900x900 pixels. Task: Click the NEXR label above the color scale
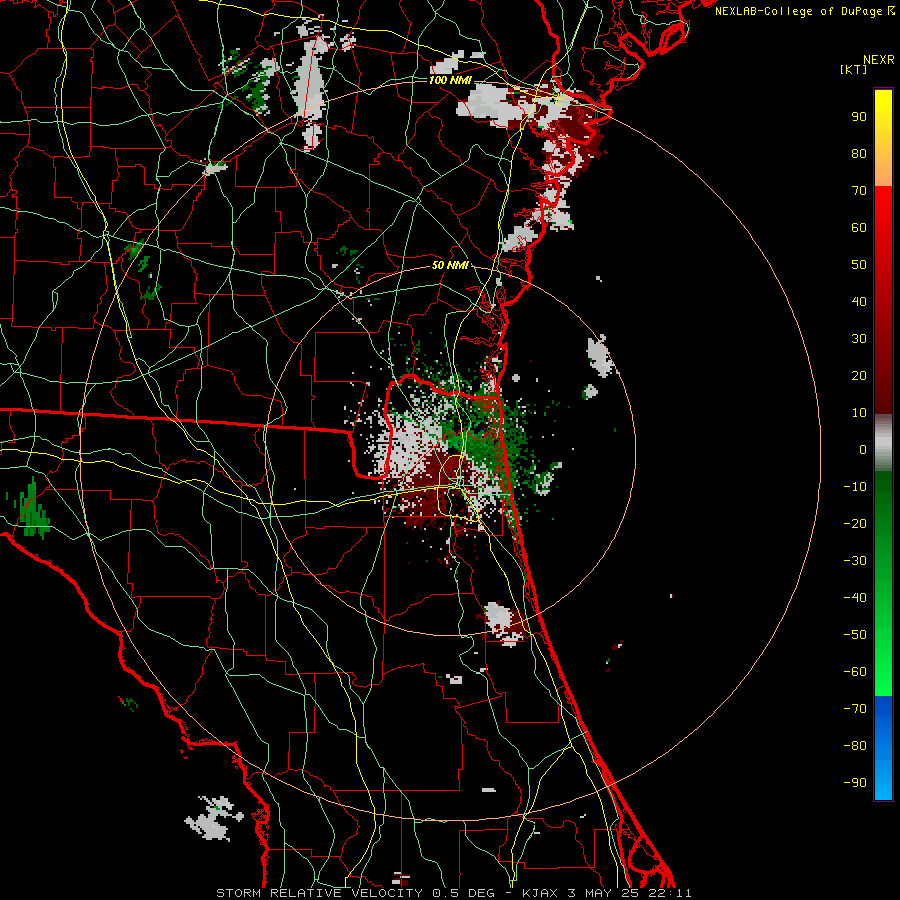[879, 60]
